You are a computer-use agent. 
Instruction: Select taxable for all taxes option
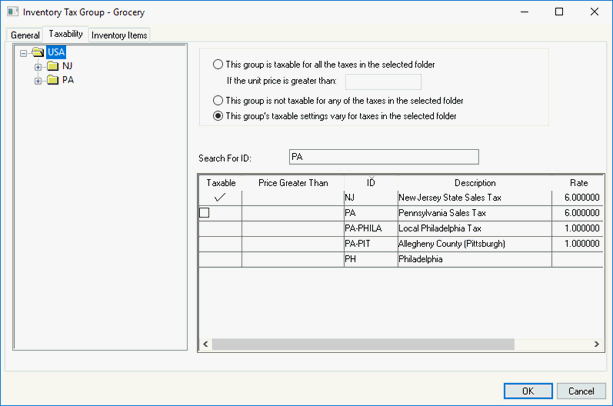pyautogui.click(x=218, y=65)
